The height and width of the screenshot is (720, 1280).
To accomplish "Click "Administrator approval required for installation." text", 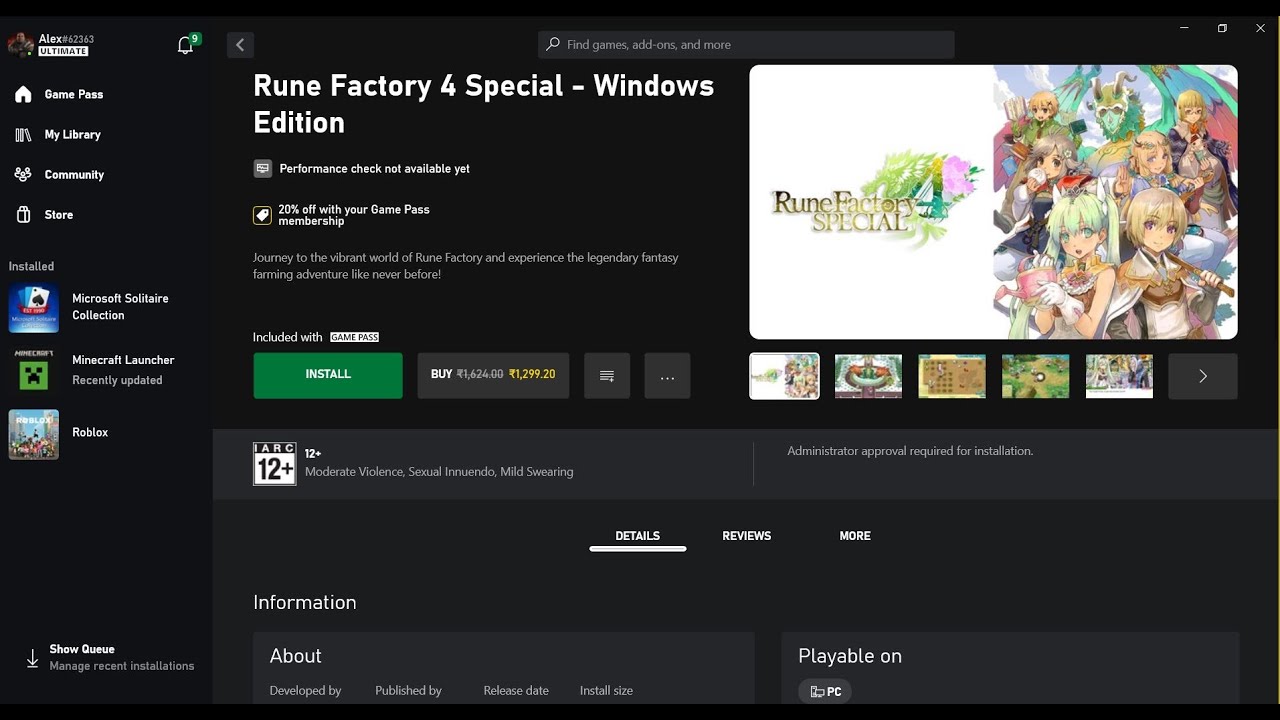I will [x=910, y=451].
